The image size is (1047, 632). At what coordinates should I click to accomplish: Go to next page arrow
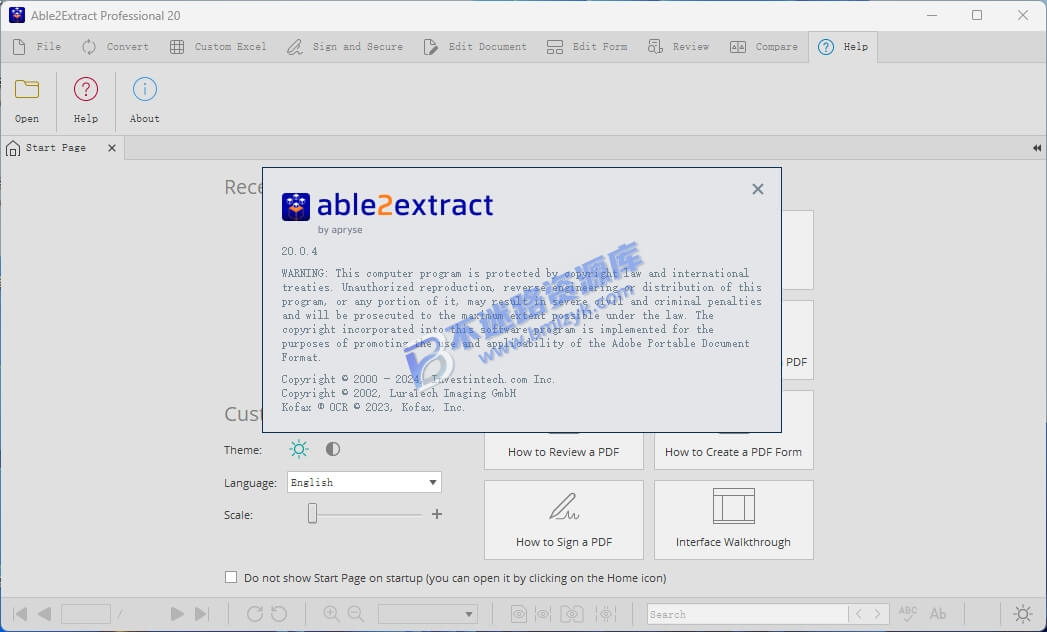pos(177,614)
